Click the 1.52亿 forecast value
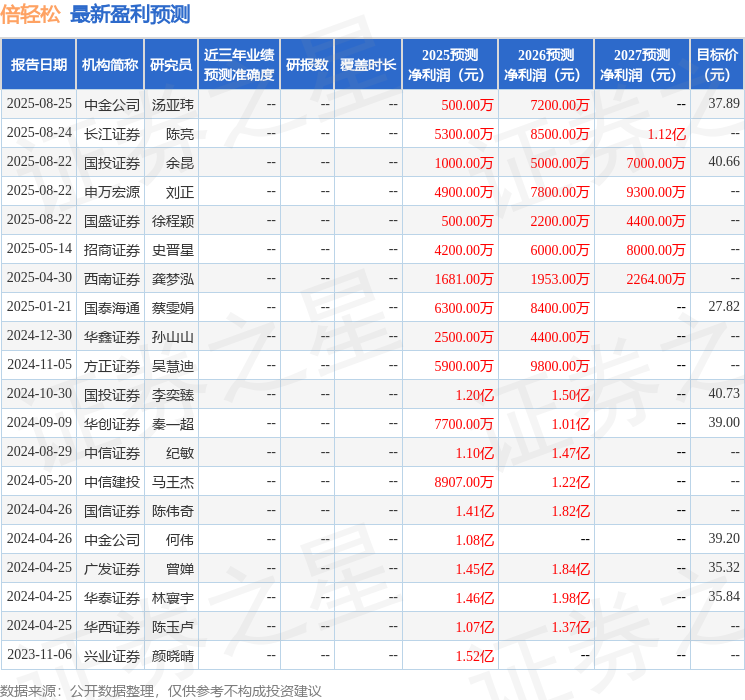 pos(475,656)
